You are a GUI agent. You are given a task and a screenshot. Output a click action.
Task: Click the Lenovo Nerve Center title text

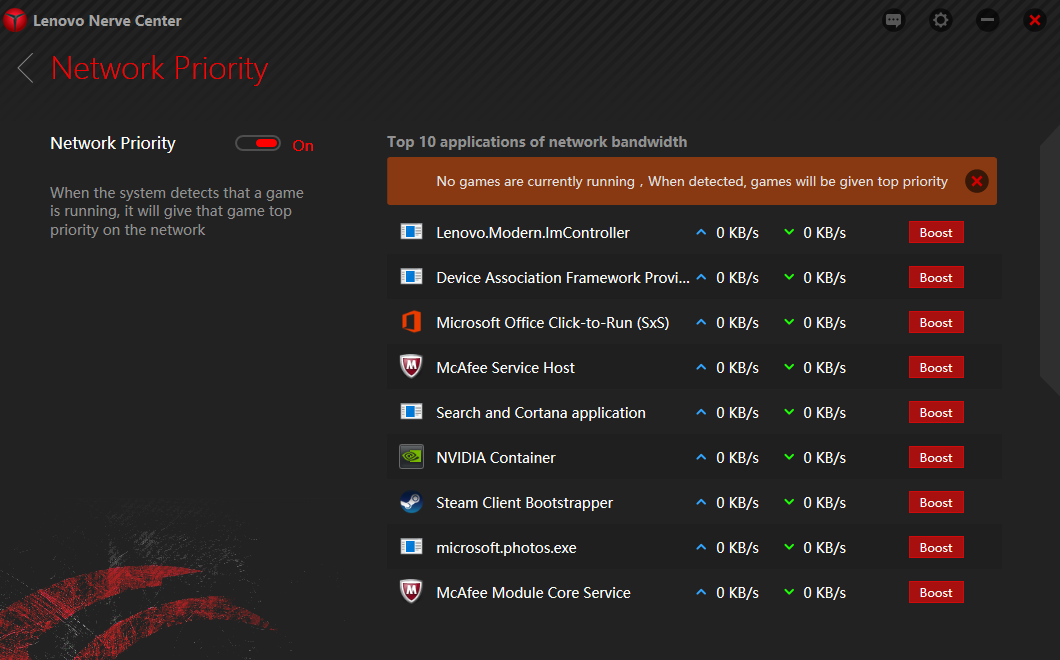pos(107,21)
